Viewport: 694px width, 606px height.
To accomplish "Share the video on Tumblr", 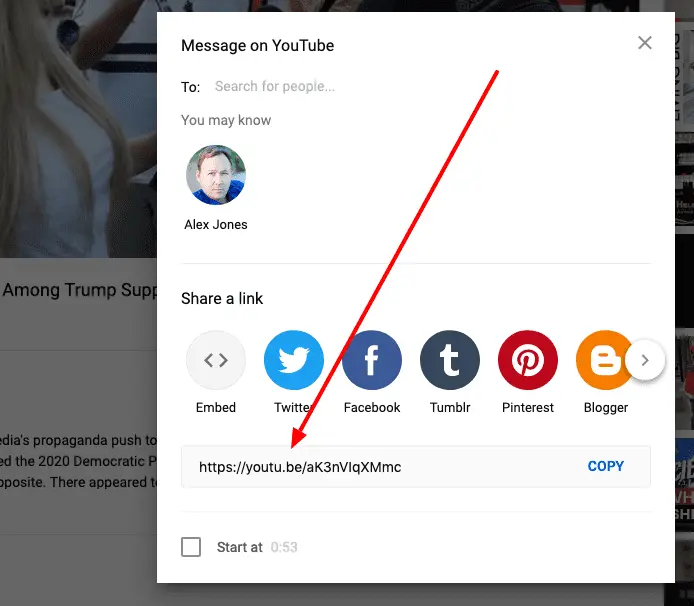I will [x=450, y=360].
